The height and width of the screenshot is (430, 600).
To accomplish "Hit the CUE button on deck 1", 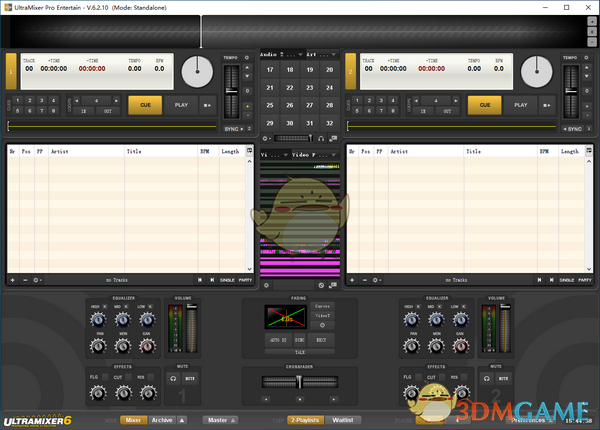I will 145,105.
